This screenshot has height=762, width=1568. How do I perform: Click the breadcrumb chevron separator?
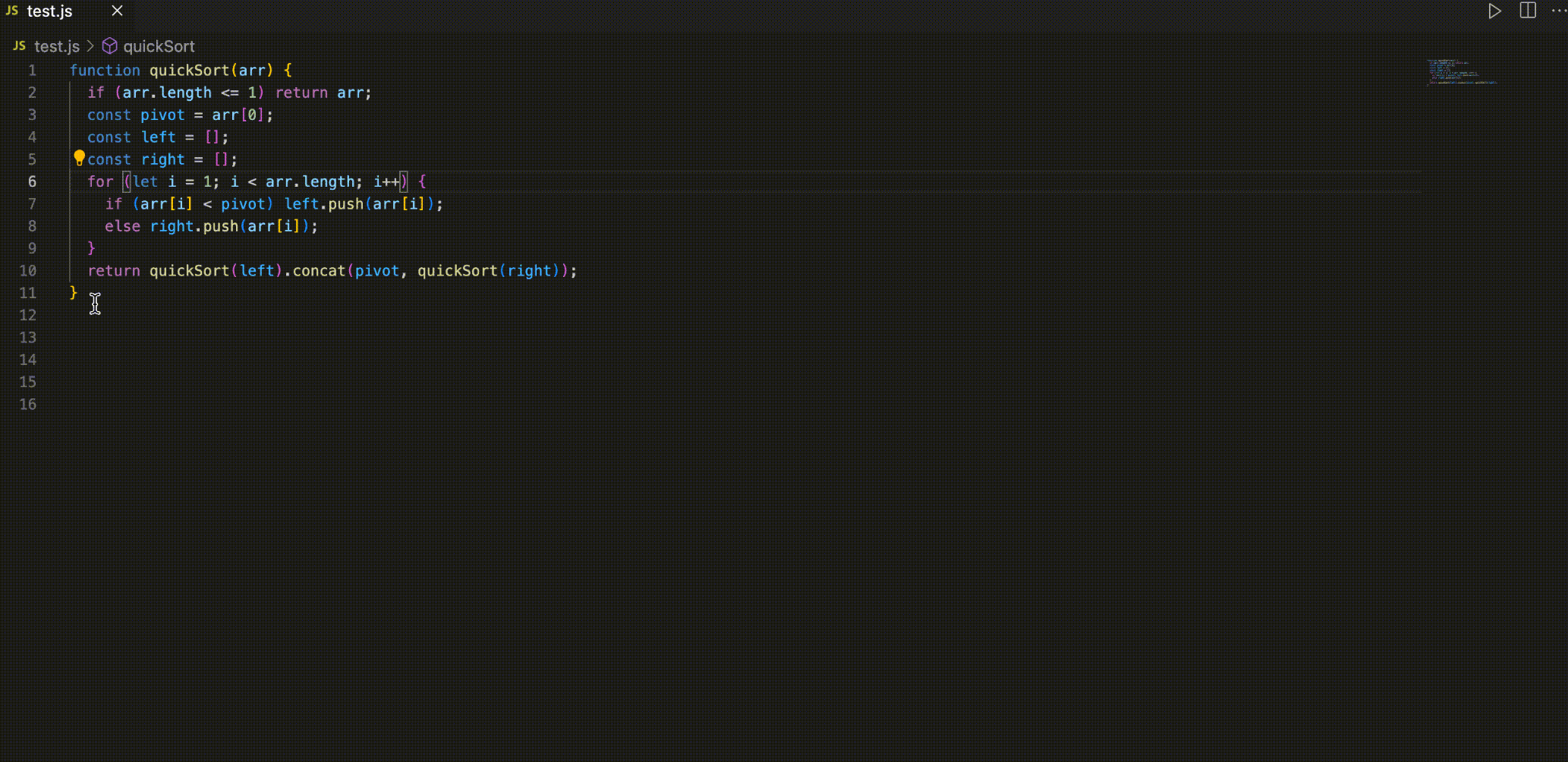pyautogui.click(x=90, y=46)
